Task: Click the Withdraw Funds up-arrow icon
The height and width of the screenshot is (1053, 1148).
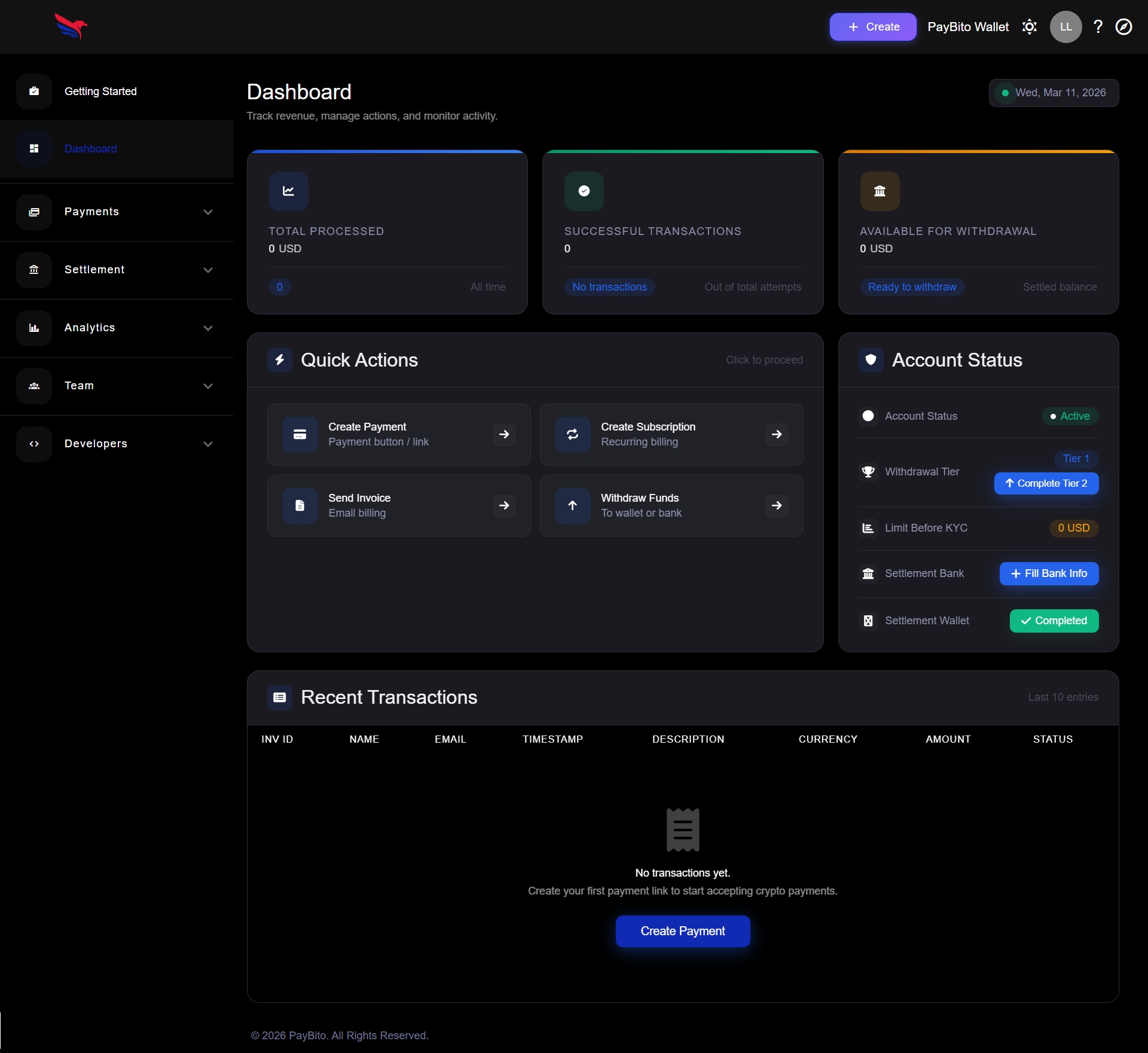Action: pos(573,506)
